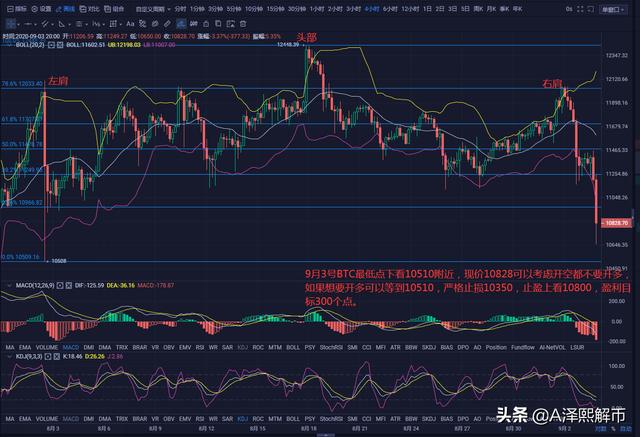Close the KDJ(9,3,3) indicator panel
This screenshot has width=640, height=437.
pos(56,356)
